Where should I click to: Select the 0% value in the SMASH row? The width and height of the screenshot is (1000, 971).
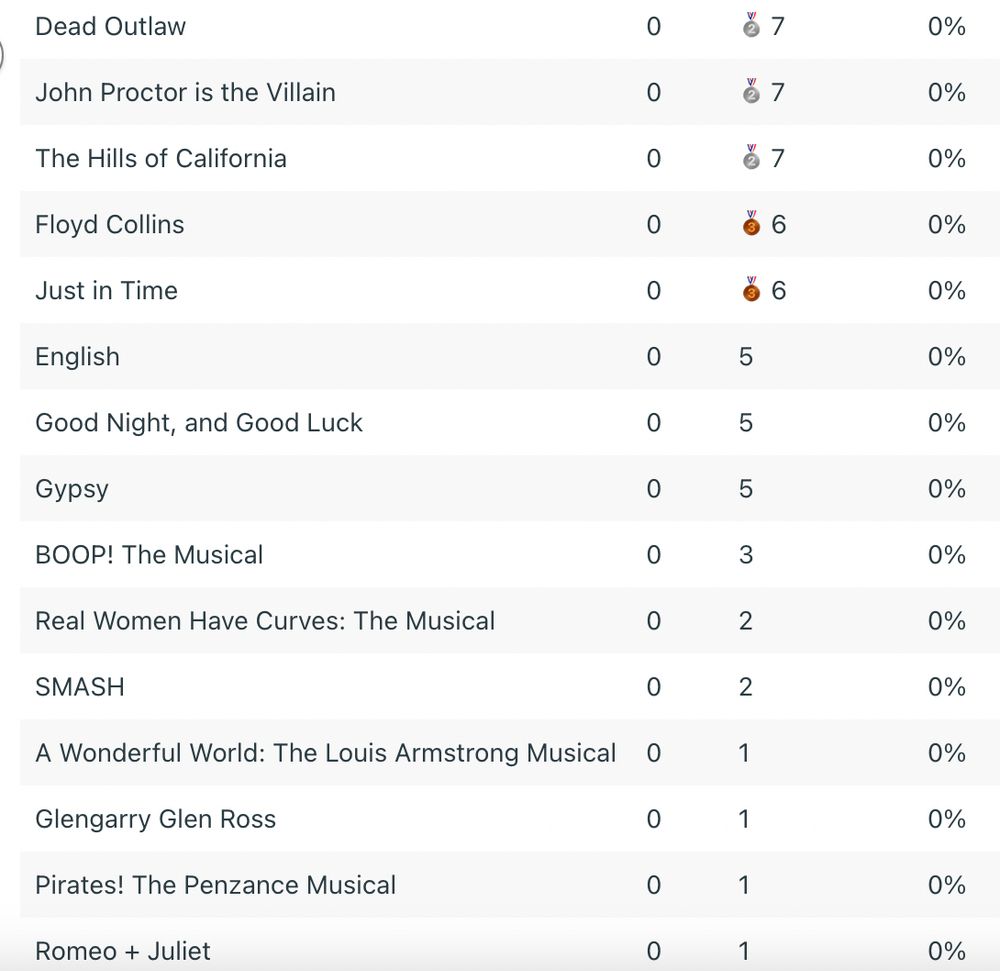[946, 687]
